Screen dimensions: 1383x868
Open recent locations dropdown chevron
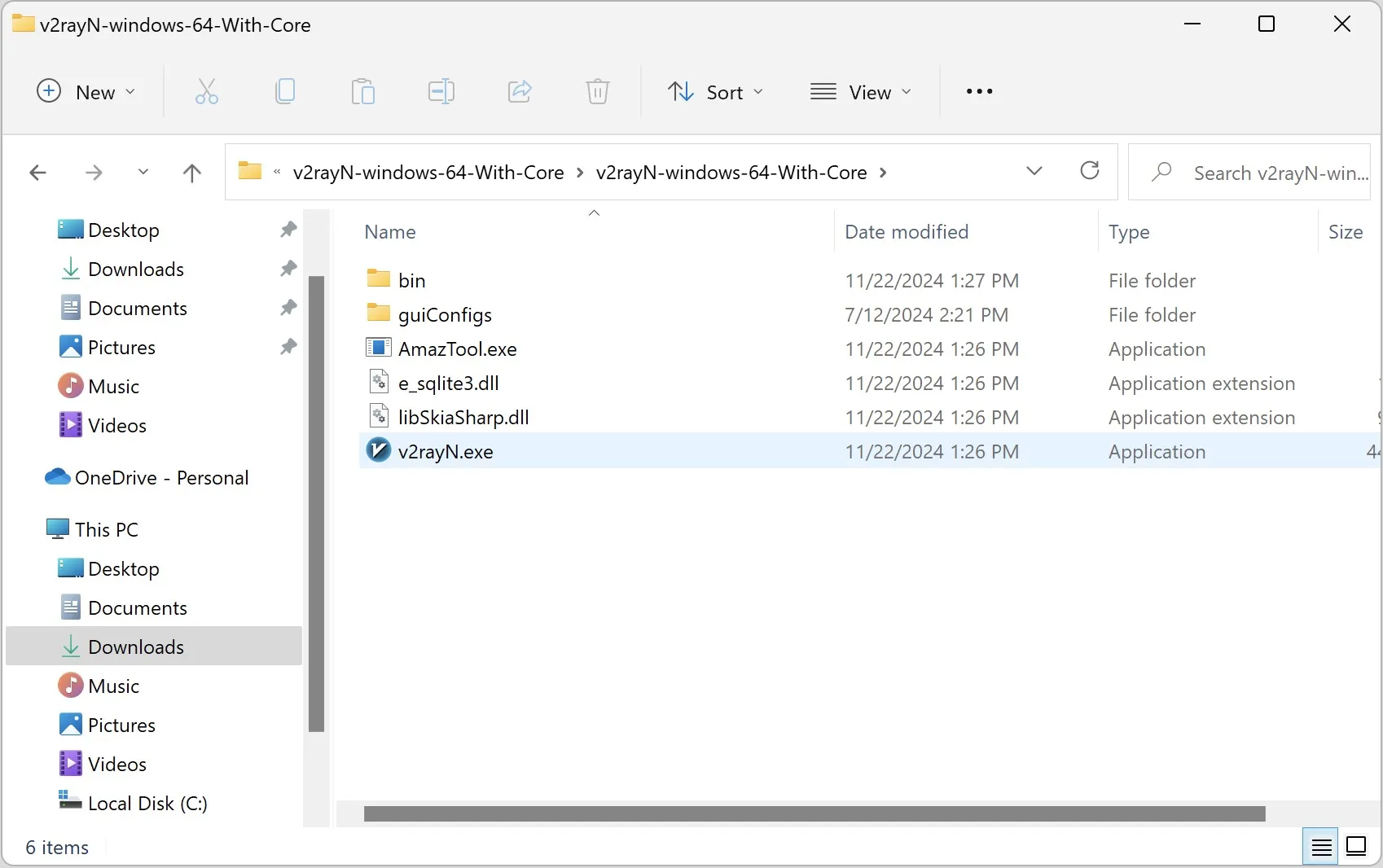(143, 172)
